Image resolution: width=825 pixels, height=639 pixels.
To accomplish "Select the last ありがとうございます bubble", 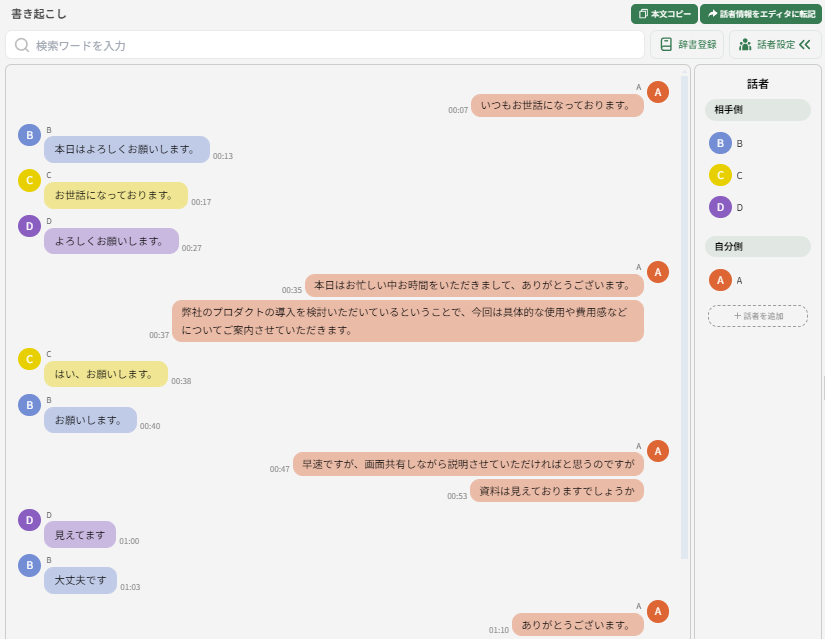I will click(x=578, y=625).
